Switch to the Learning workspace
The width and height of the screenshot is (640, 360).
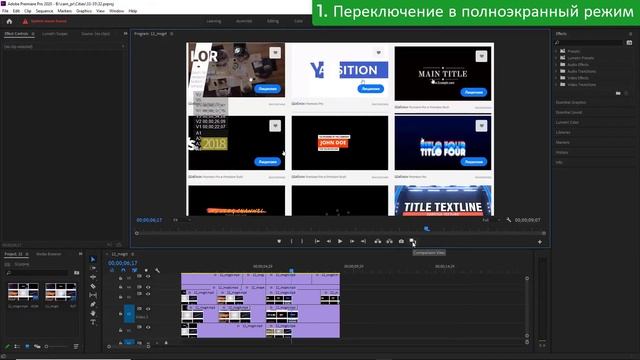coord(213,21)
